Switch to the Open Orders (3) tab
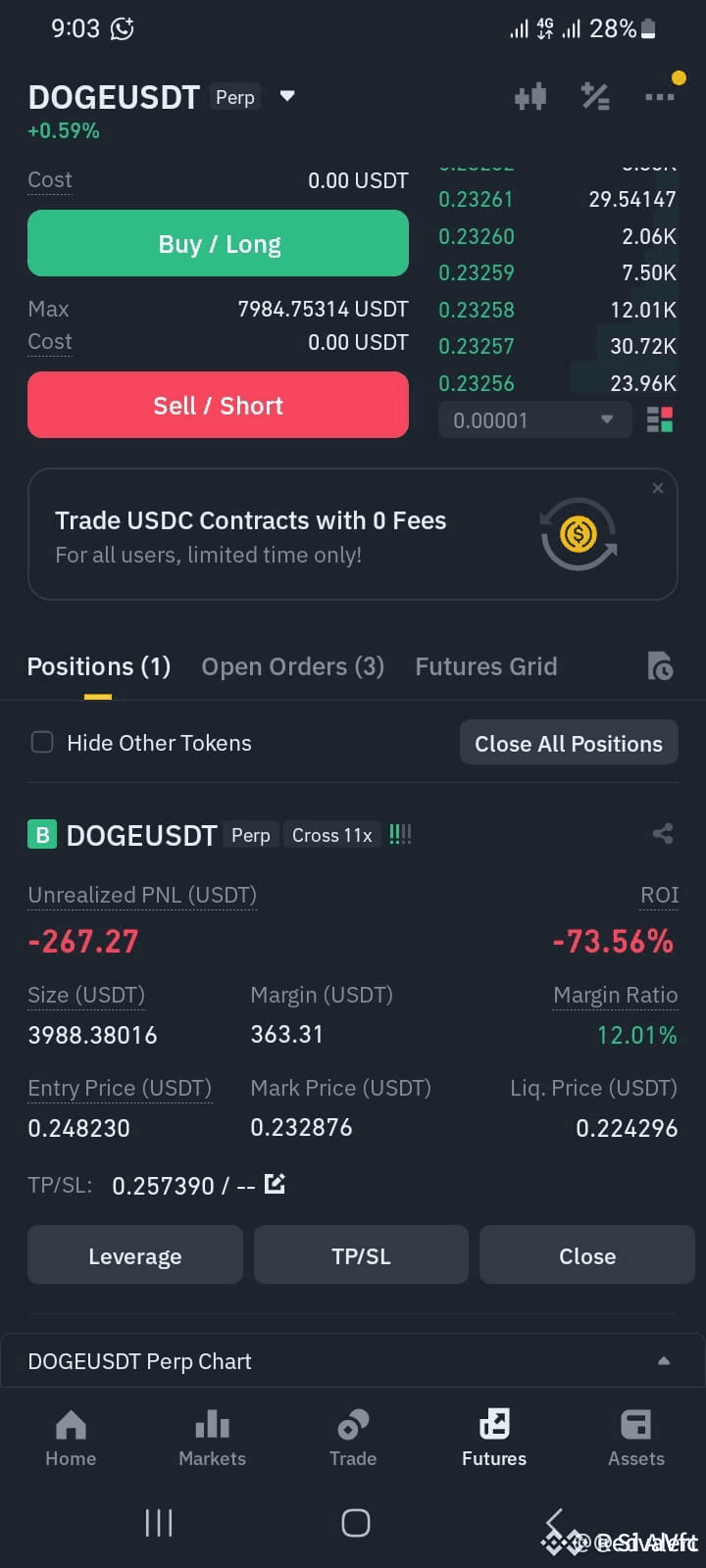Image resolution: width=706 pixels, height=1568 pixels. [x=292, y=666]
